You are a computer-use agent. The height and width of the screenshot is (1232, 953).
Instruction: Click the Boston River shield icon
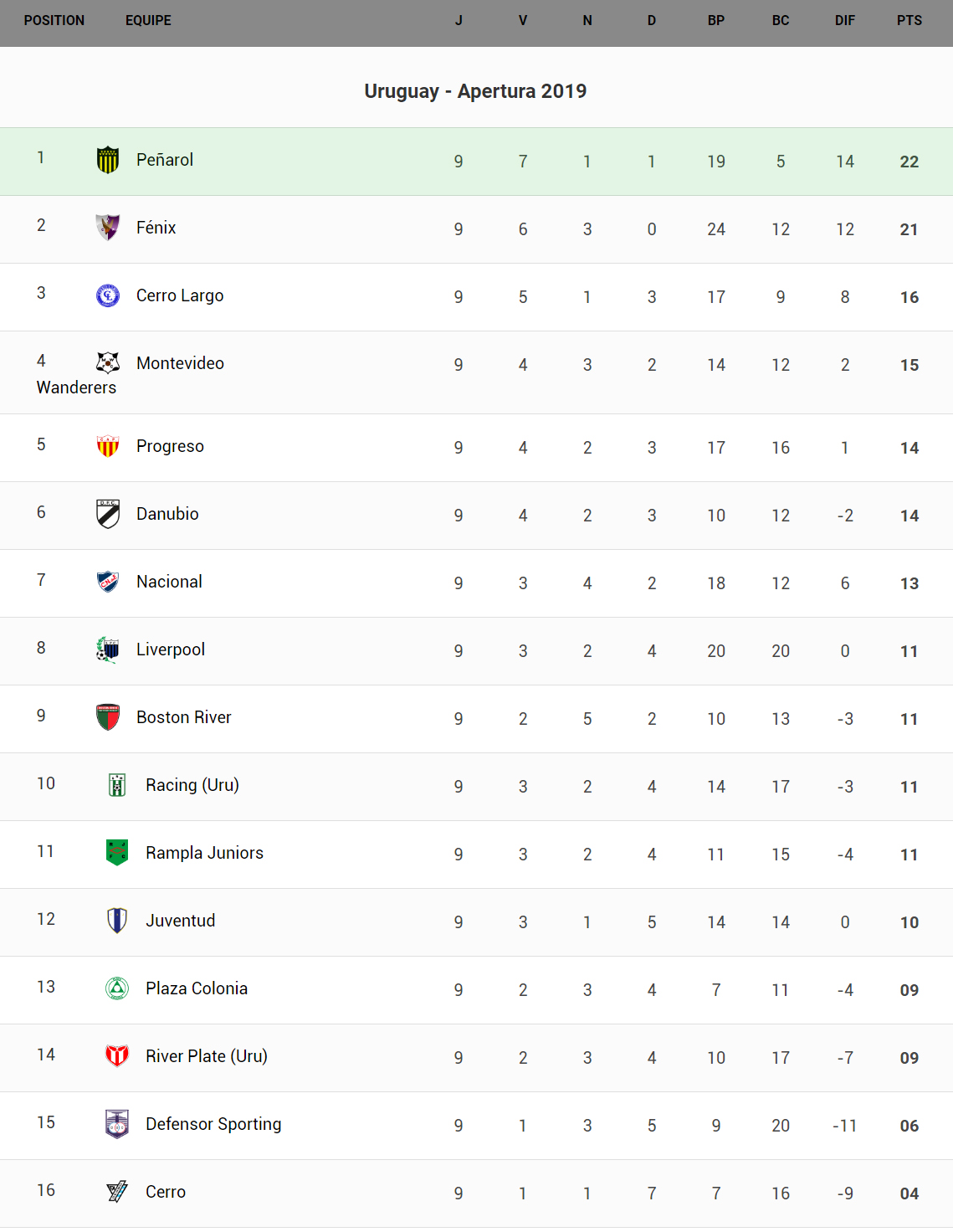tap(108, 717)
